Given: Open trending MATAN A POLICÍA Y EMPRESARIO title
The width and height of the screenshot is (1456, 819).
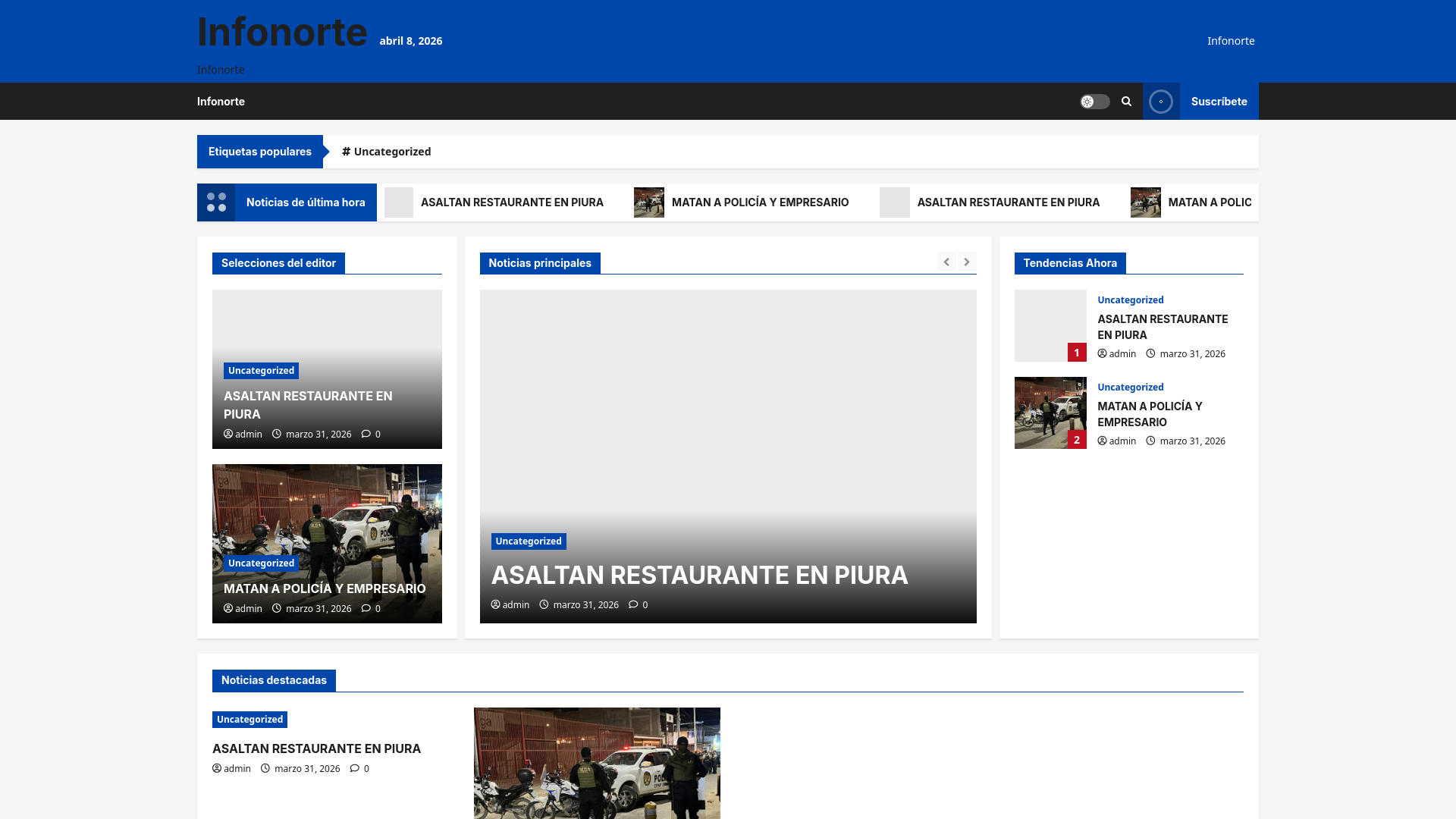Looking at the screenshot, I should (x=1150, y=414).
